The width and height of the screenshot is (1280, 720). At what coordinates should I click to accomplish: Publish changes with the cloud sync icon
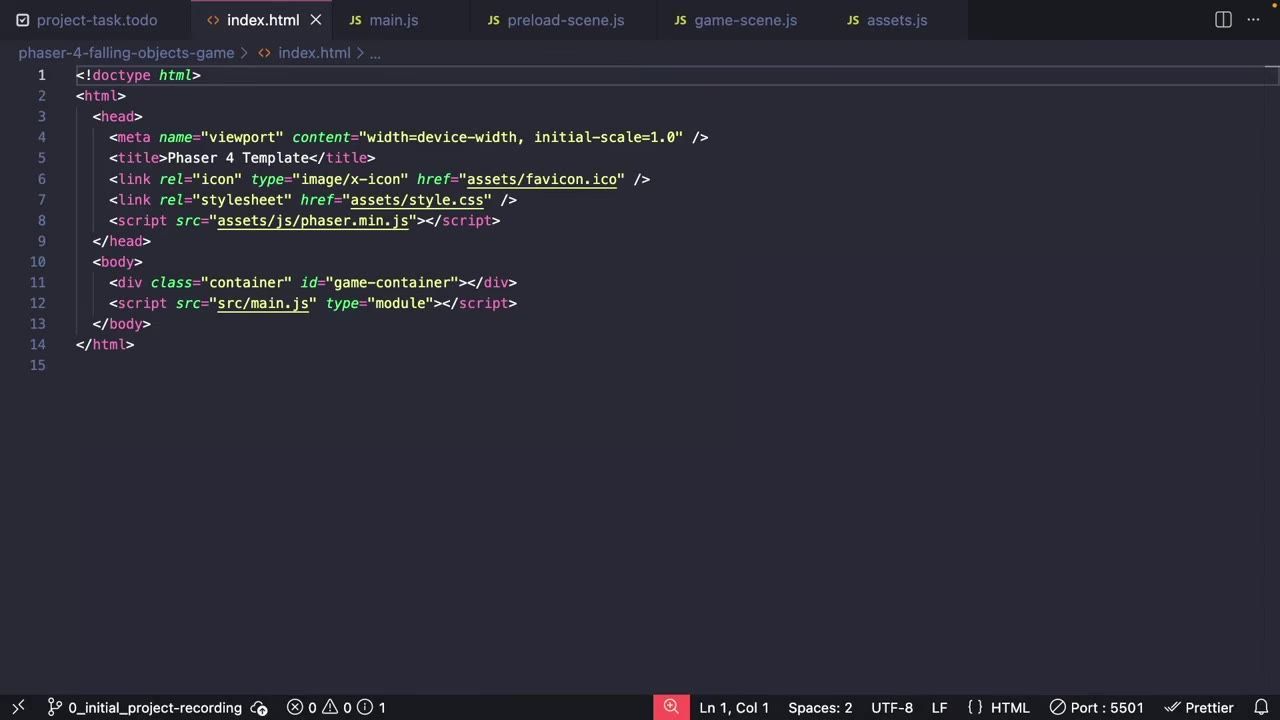click(259, 707)
